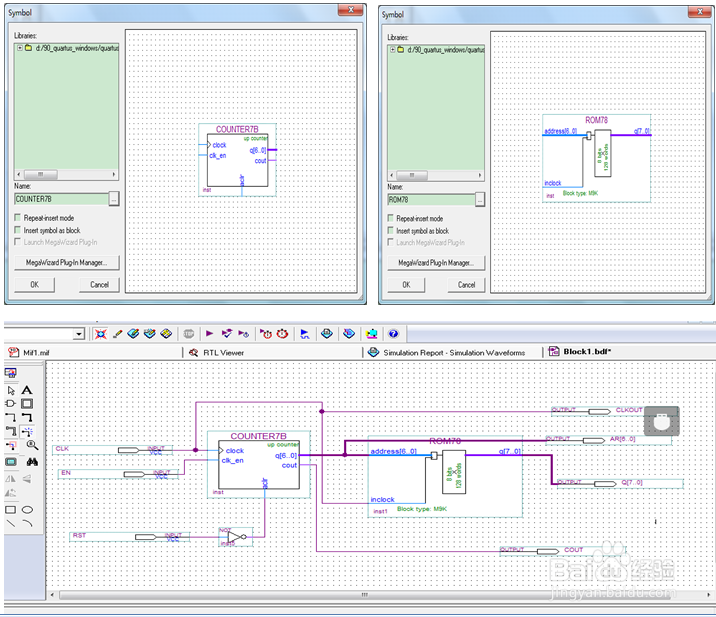Click the Compilation Report icon after waveform icon
716x617 pixels.
tap(326, 334)
